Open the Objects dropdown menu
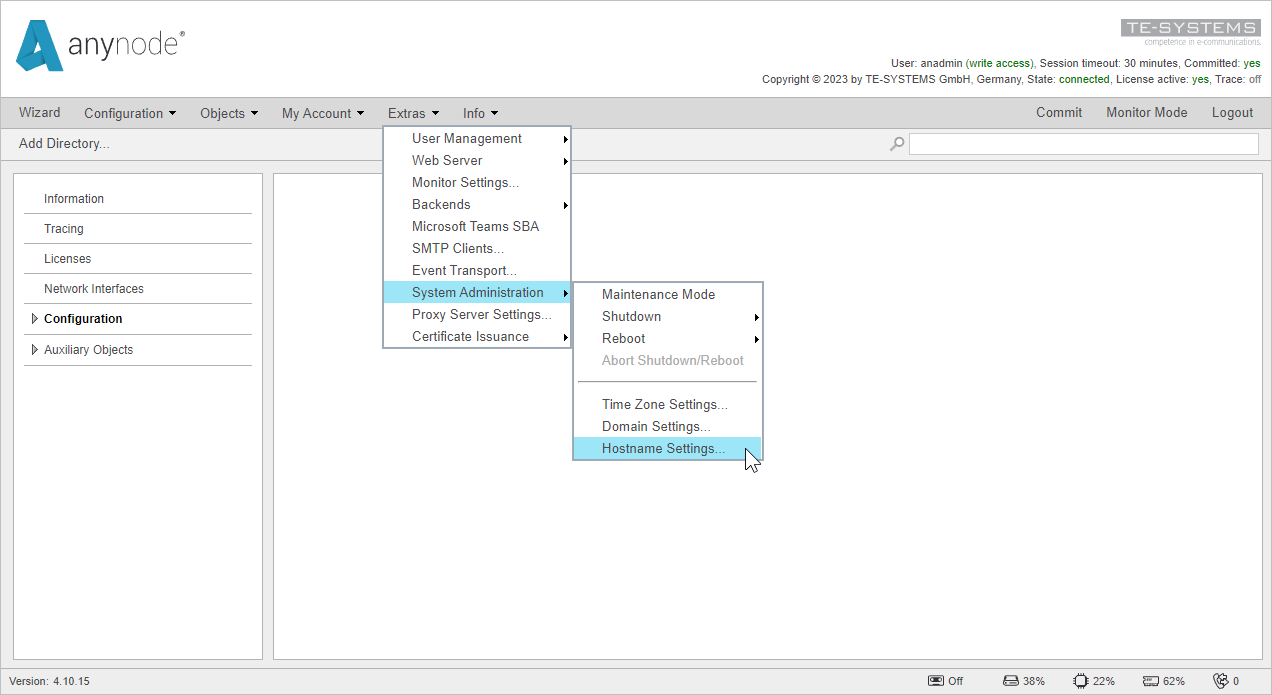Screen dimensions: 1272x695 228,113
